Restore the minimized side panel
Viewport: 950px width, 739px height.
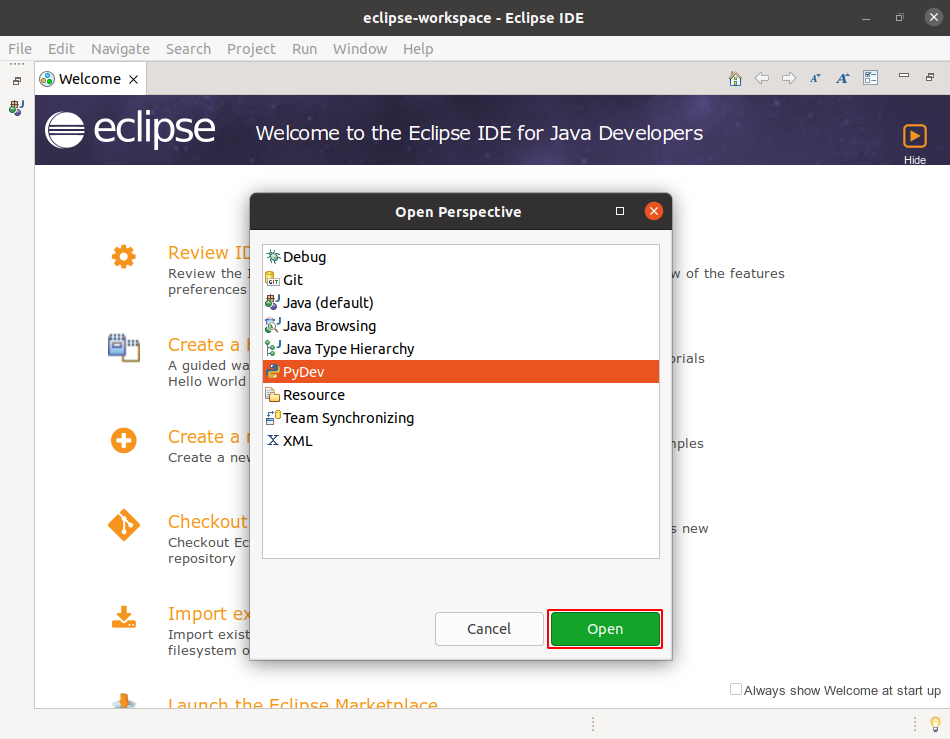pyautogui.click(x=17, y=81)
